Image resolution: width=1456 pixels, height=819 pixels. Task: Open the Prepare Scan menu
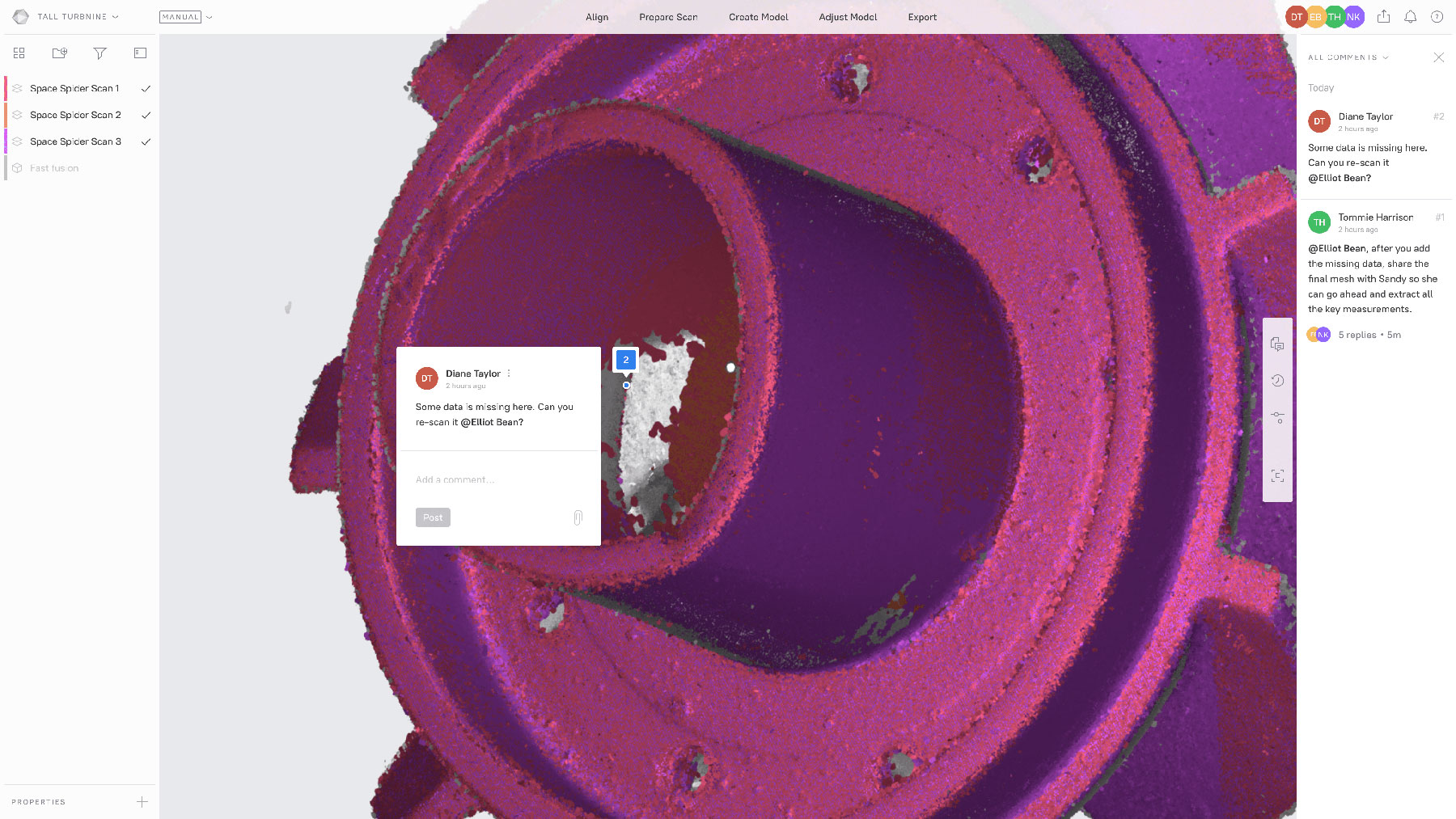pyautogui.click(x=668, y=17)
